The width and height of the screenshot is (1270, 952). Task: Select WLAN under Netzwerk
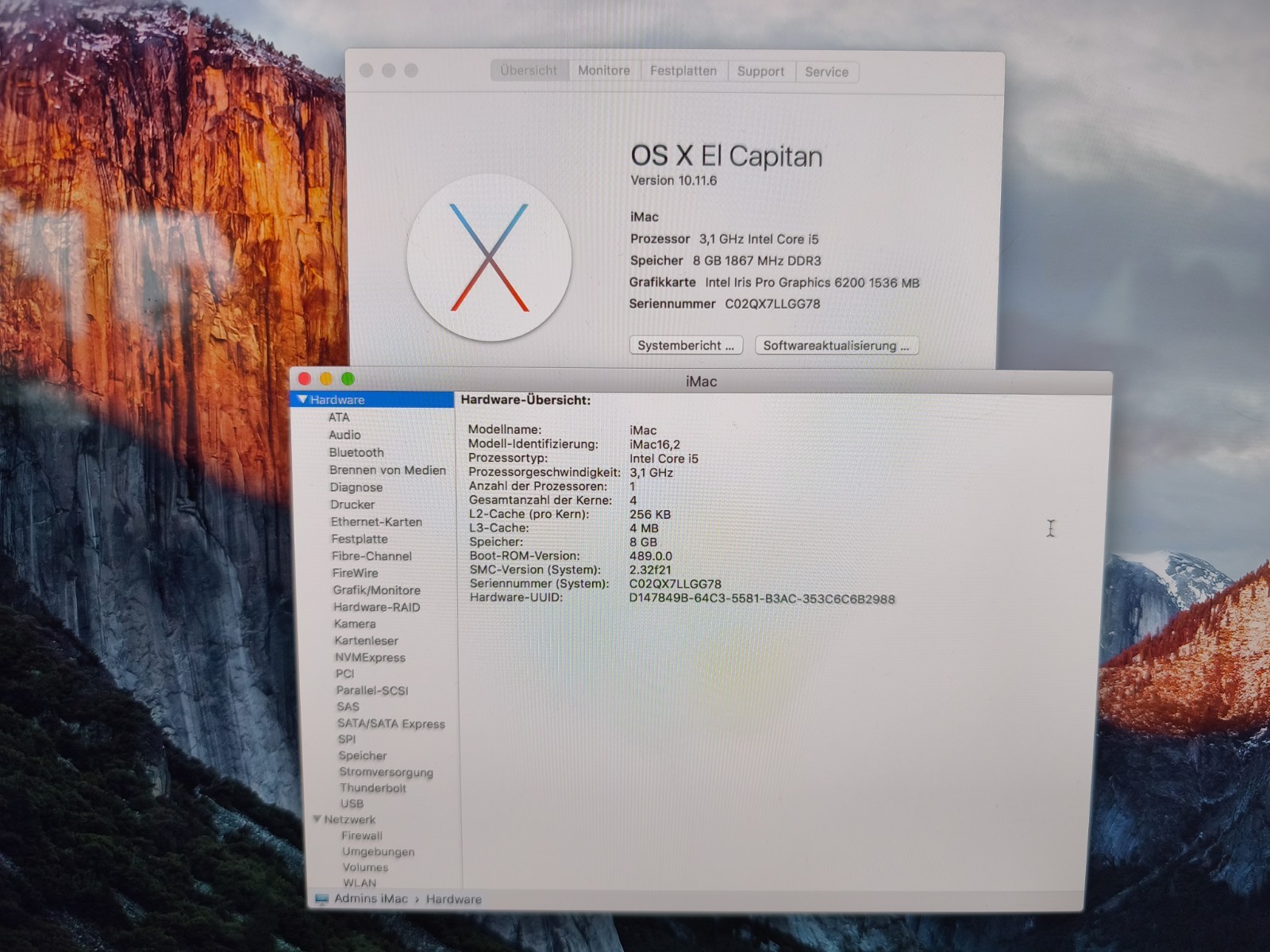pyautogui.click(x=360, y=882)
